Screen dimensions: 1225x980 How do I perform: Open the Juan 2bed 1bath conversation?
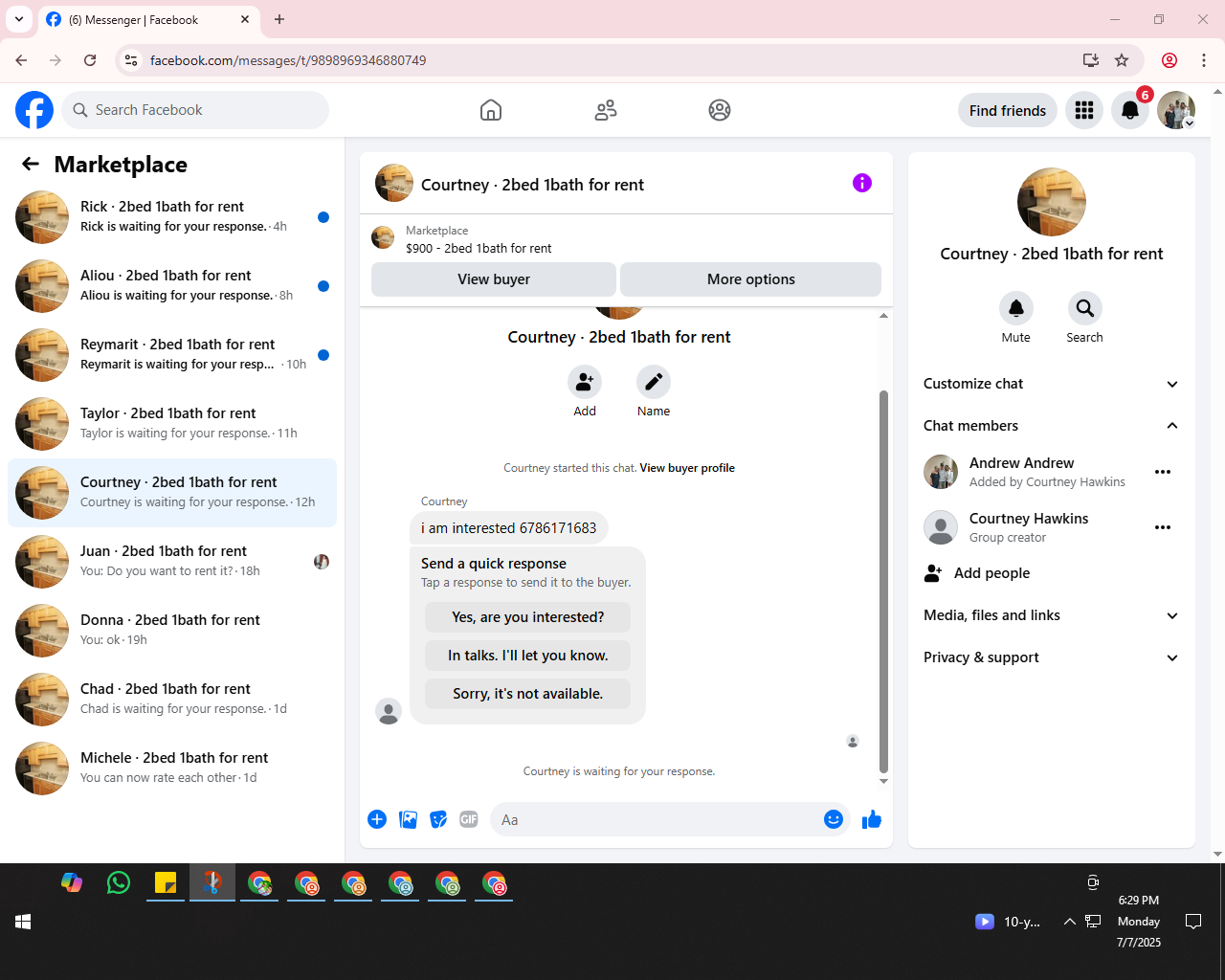tap(172, 562)
